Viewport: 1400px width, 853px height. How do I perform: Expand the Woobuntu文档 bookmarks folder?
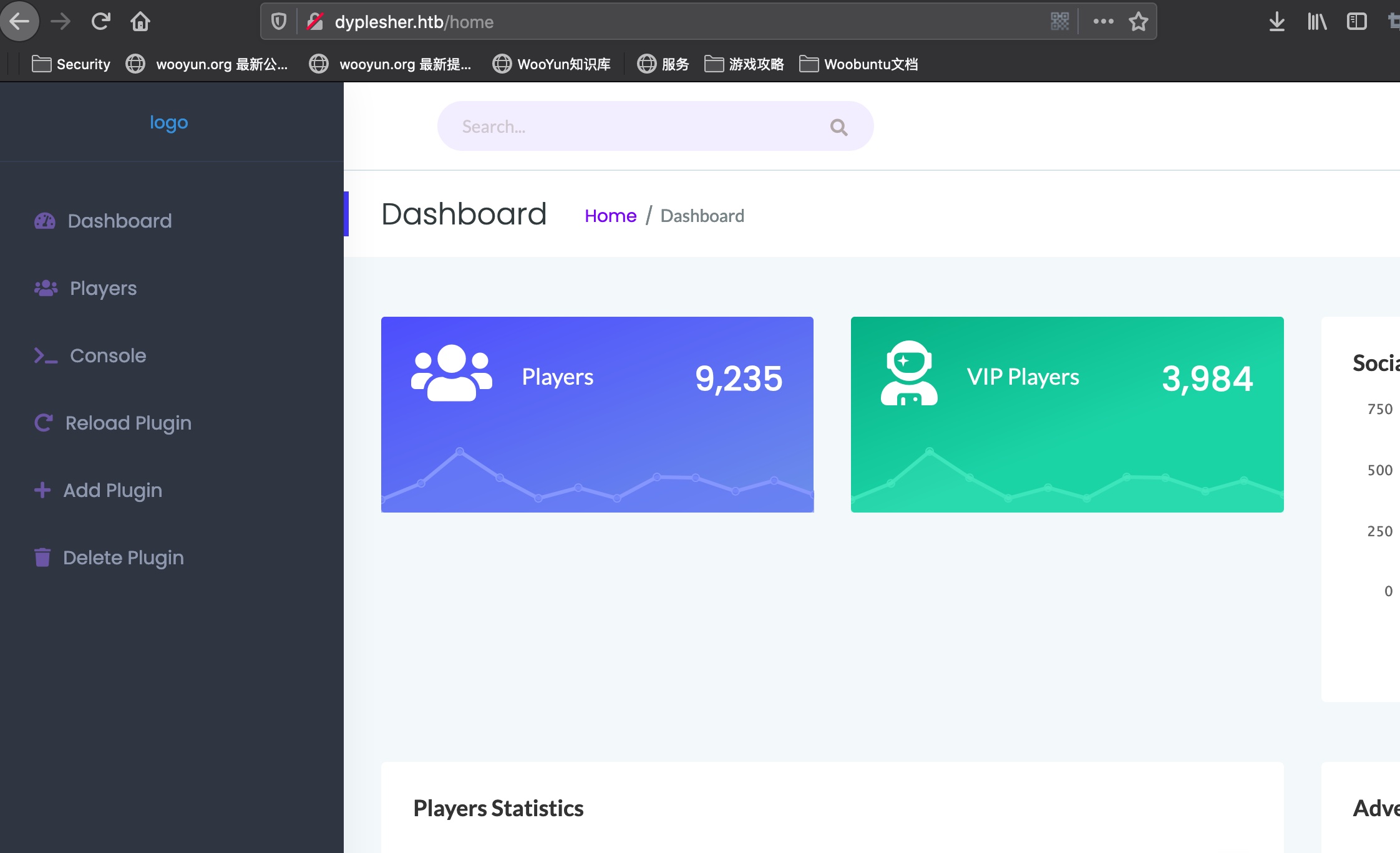[858, 64]
